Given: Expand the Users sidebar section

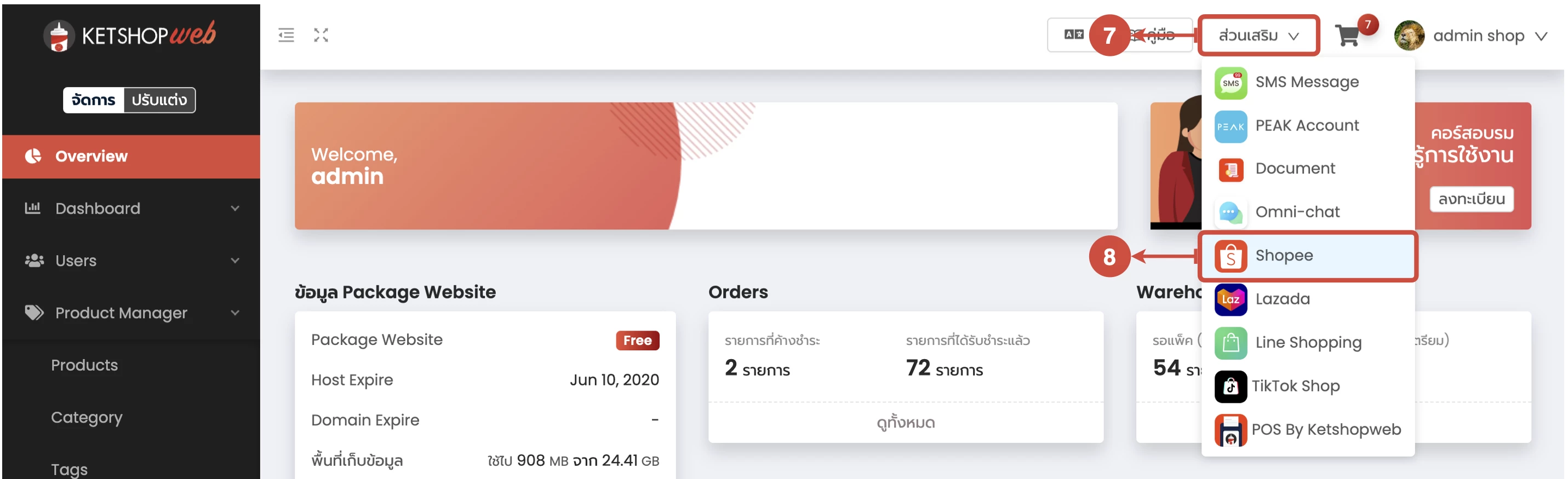Looking at the screenshot, I should (131, 261).
